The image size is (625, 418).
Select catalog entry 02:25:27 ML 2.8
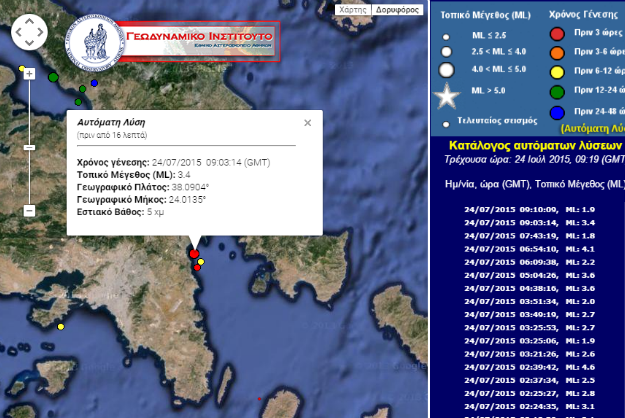point(530,394)
